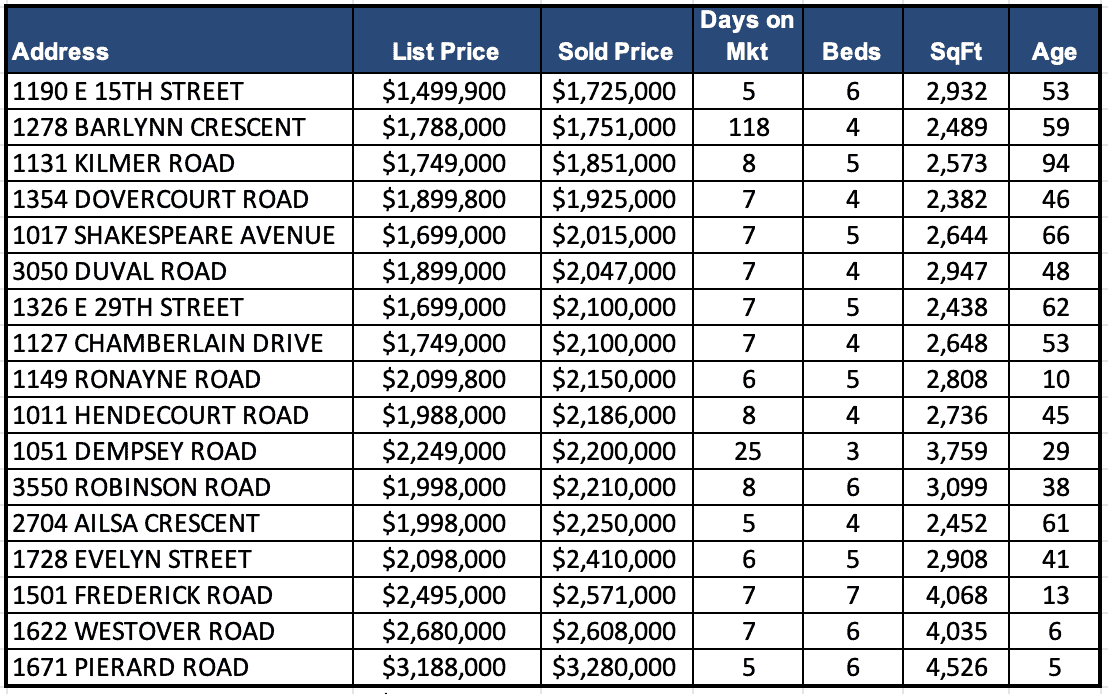This screenshot has width=1108, height=694.
Task: Select the 1190 E 15TH STREET cell
Action: pyautogui.click(x=128, y=92)
